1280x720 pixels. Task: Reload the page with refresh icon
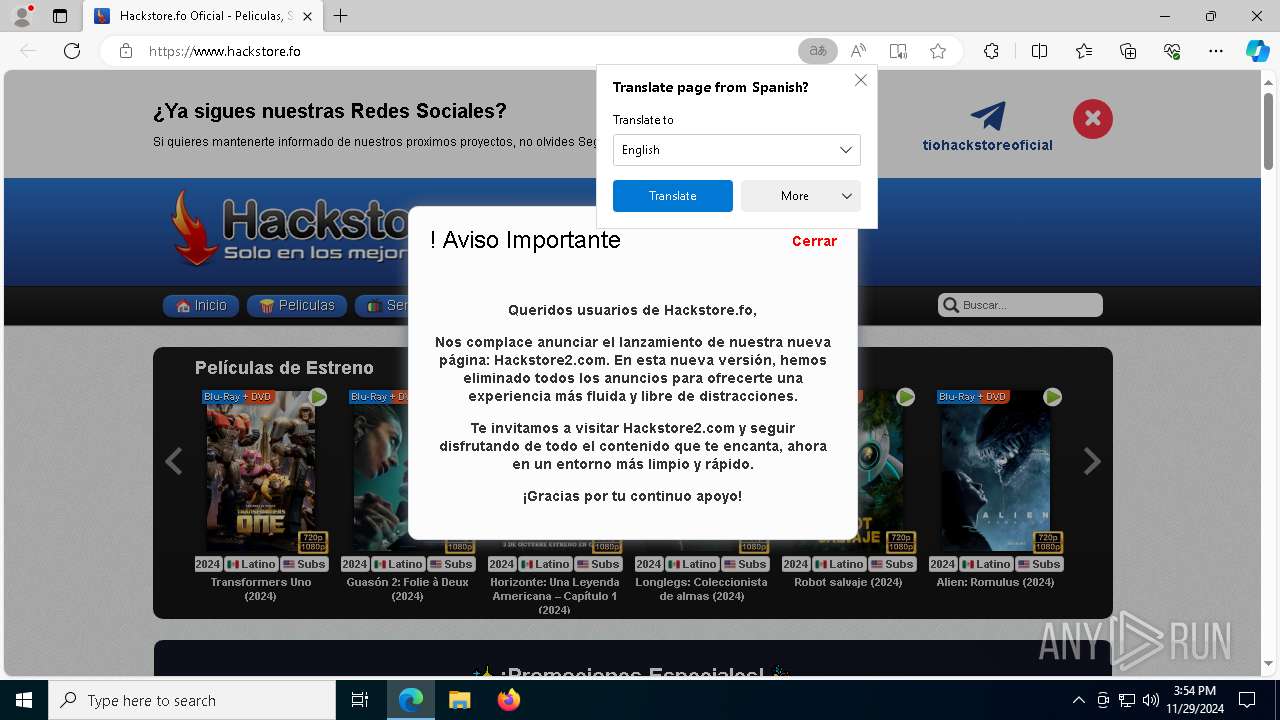72,51
